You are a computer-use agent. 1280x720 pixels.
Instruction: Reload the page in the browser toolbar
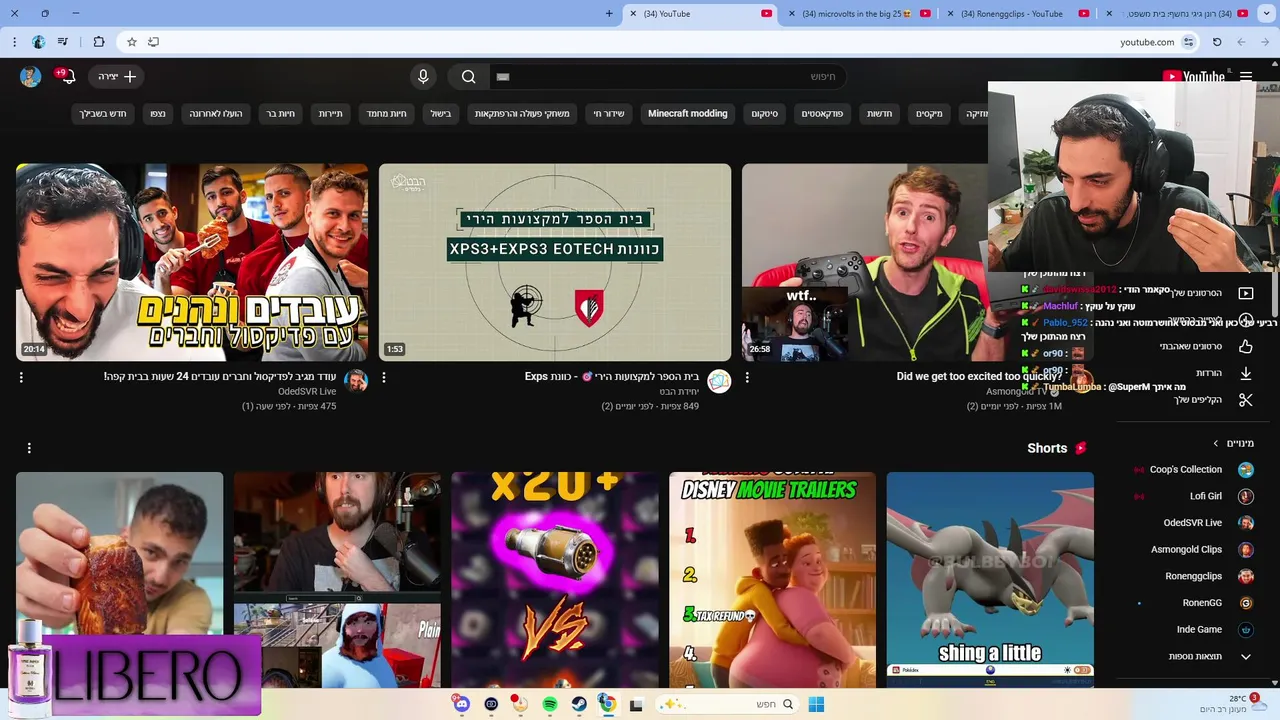click(1217, 42)
